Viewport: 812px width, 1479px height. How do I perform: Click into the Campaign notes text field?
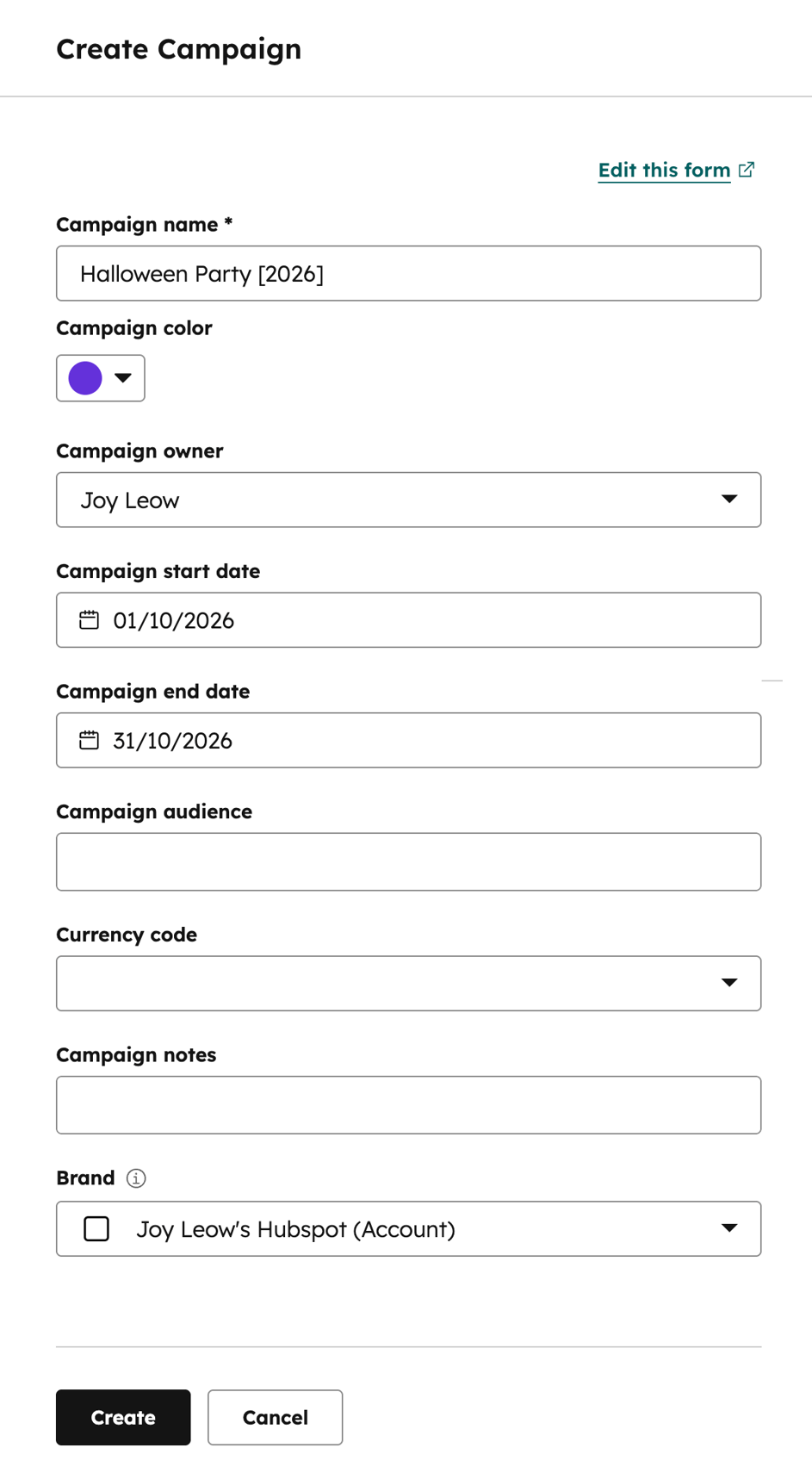pyautogui.click(x=408, y=1104)
